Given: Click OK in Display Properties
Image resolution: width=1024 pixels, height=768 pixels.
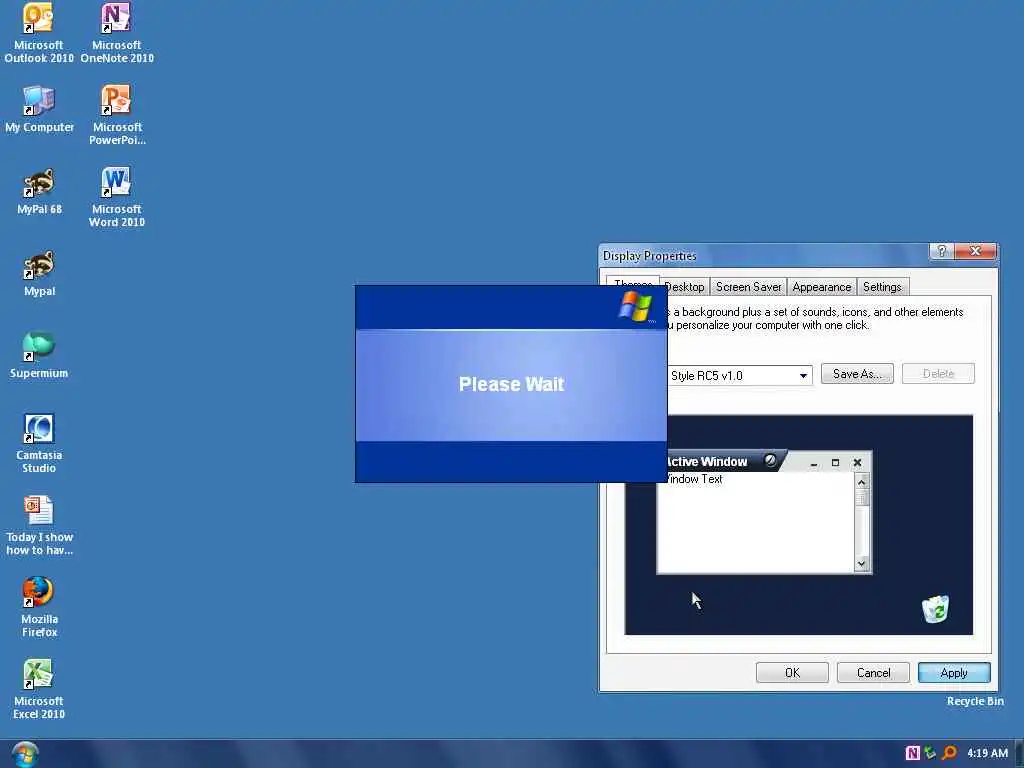Looking at the screenshot, I should pyautogui.click(x=792, y=673).
